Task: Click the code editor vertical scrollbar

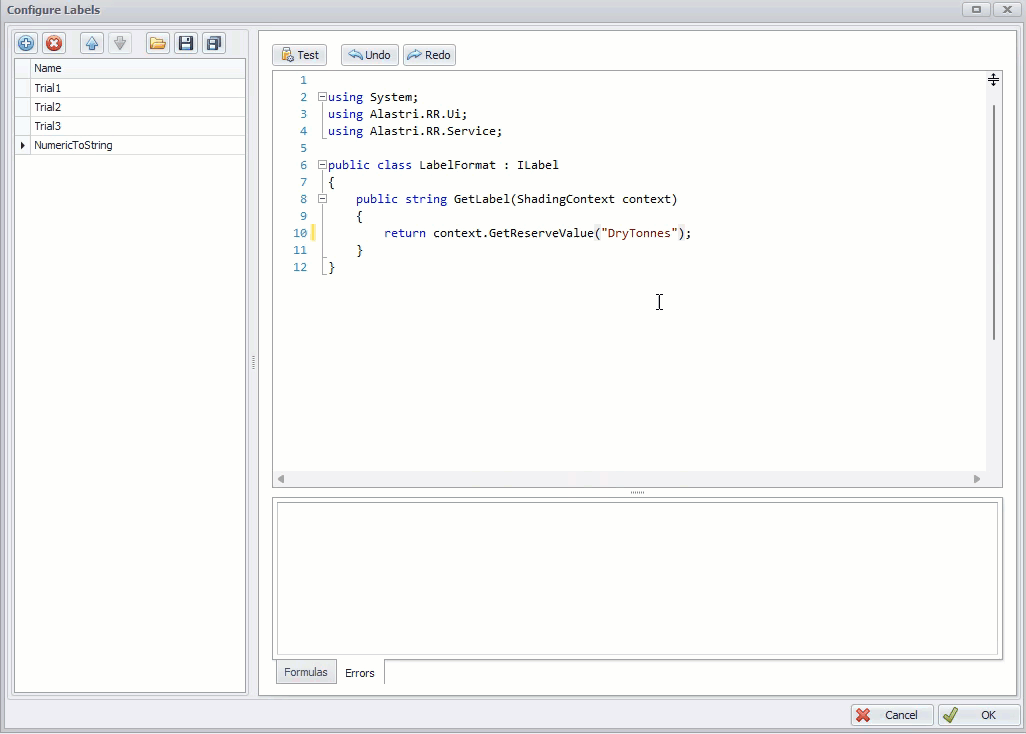Action: pyautogui.click(x=994, y=220)
